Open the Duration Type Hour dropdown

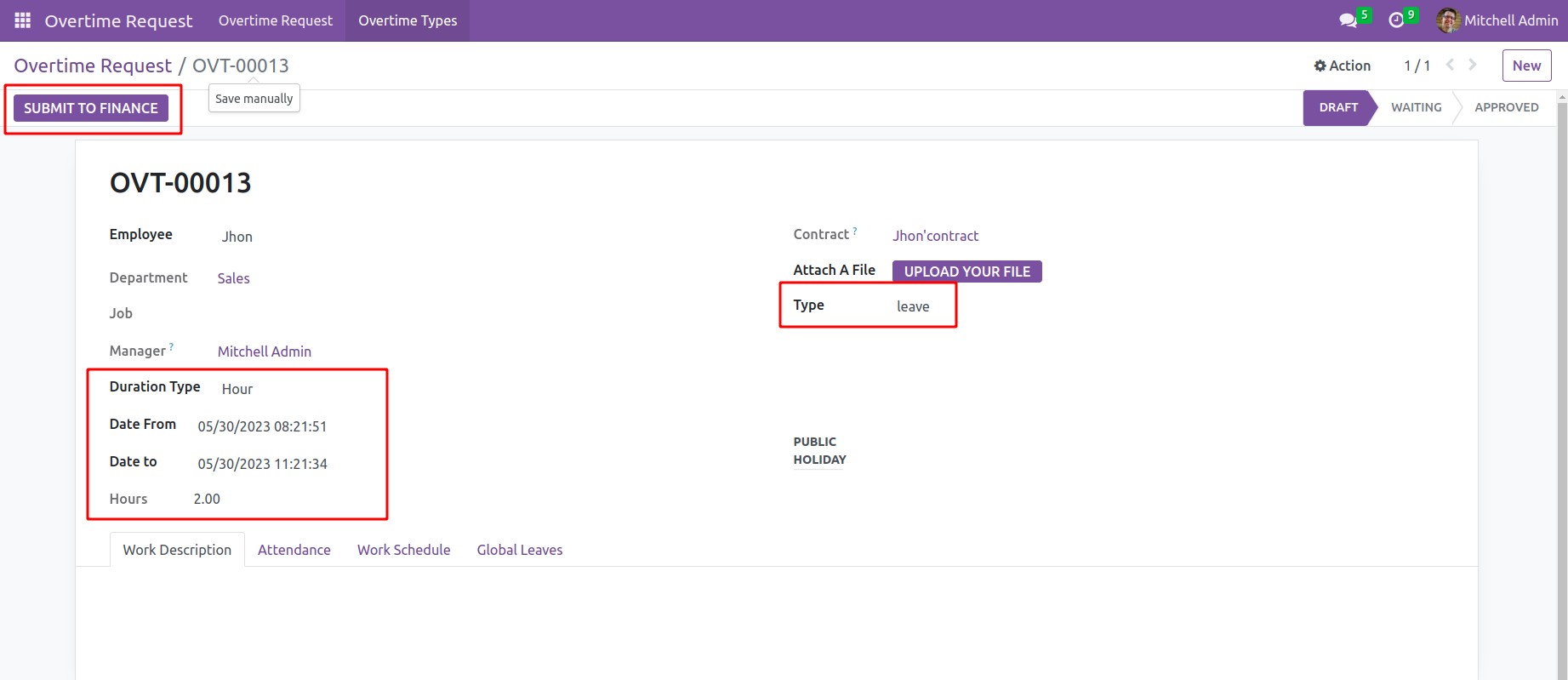tap(237, 389)
